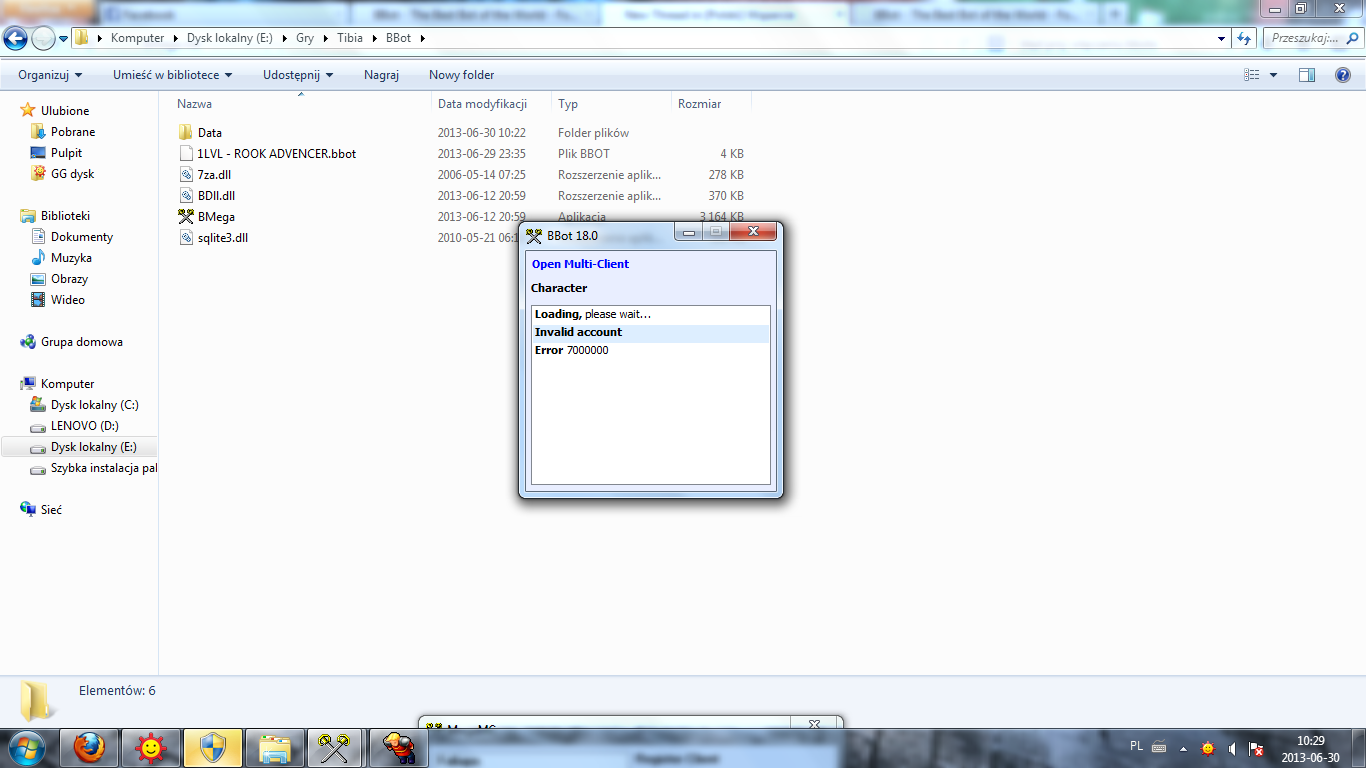Viewport: 1366px width, 768px height.
Task: Open the address bar history dropdown
Action: [x=1221, y=38]
